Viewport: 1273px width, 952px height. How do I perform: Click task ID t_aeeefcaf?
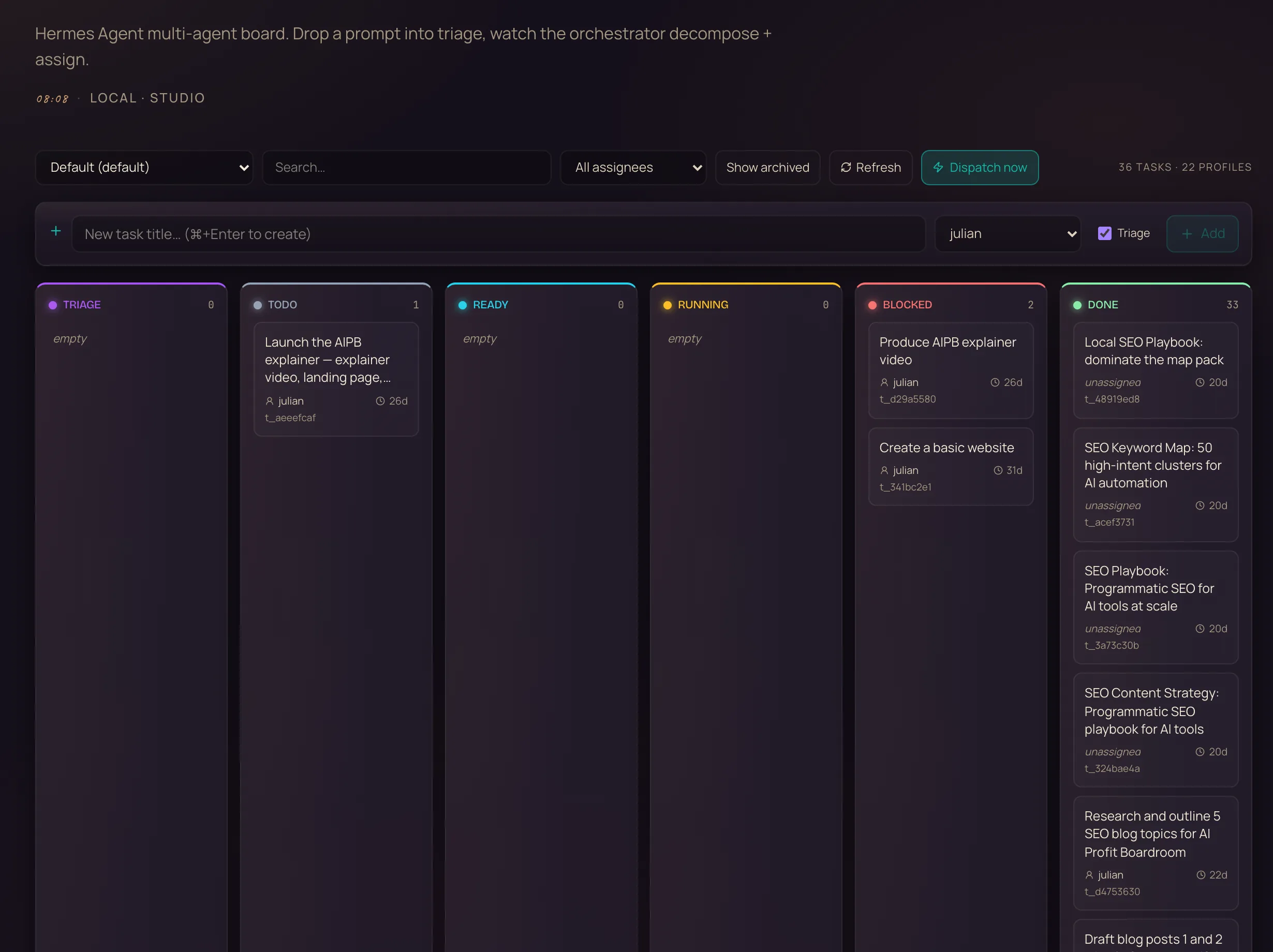pyautogui.click(x=290, y=418)
